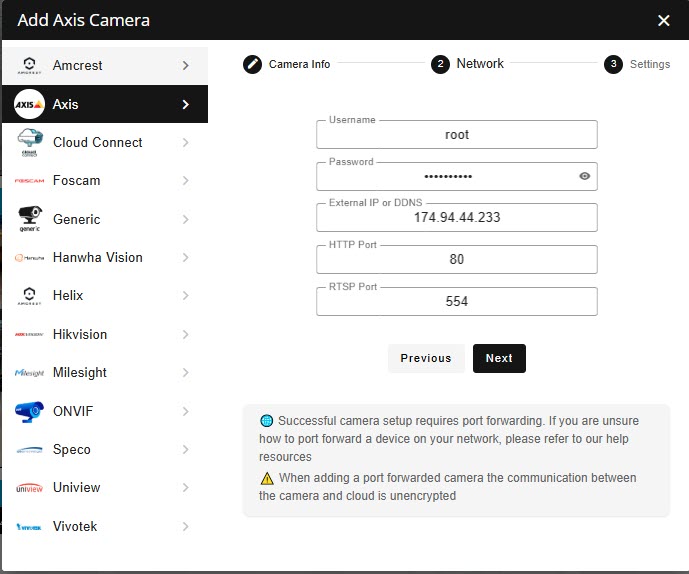689x574 pixels.
Task: Expand the Speco row chevron
Action: 186,450
